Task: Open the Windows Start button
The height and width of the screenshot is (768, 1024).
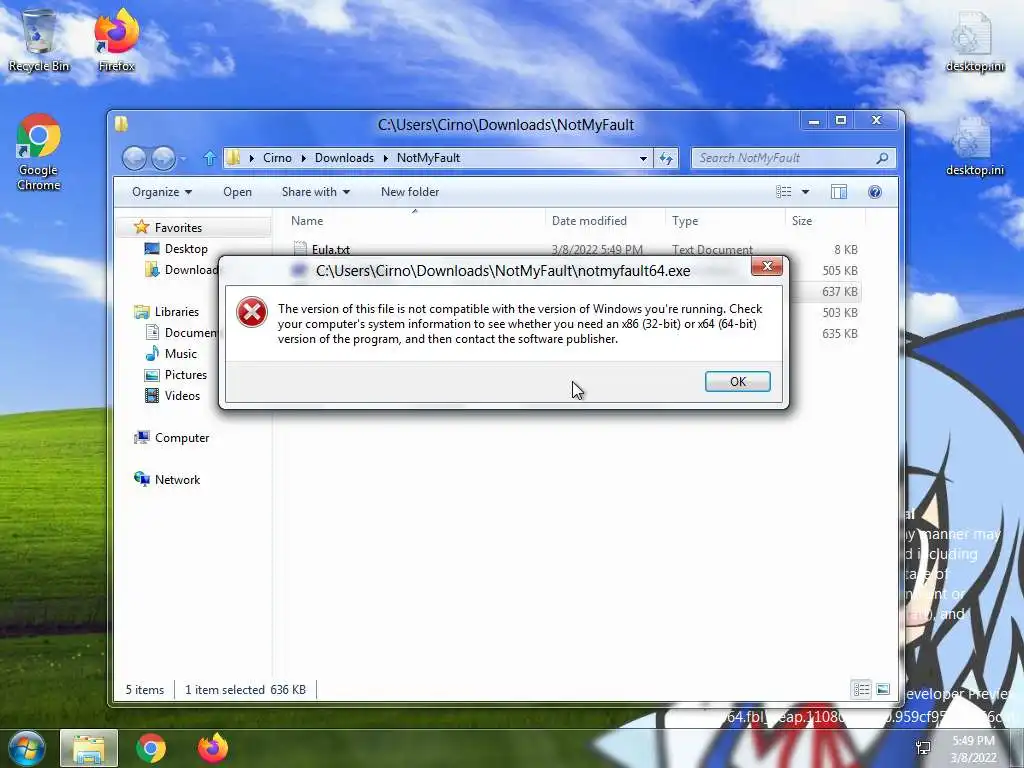Action: pos(26,748)
